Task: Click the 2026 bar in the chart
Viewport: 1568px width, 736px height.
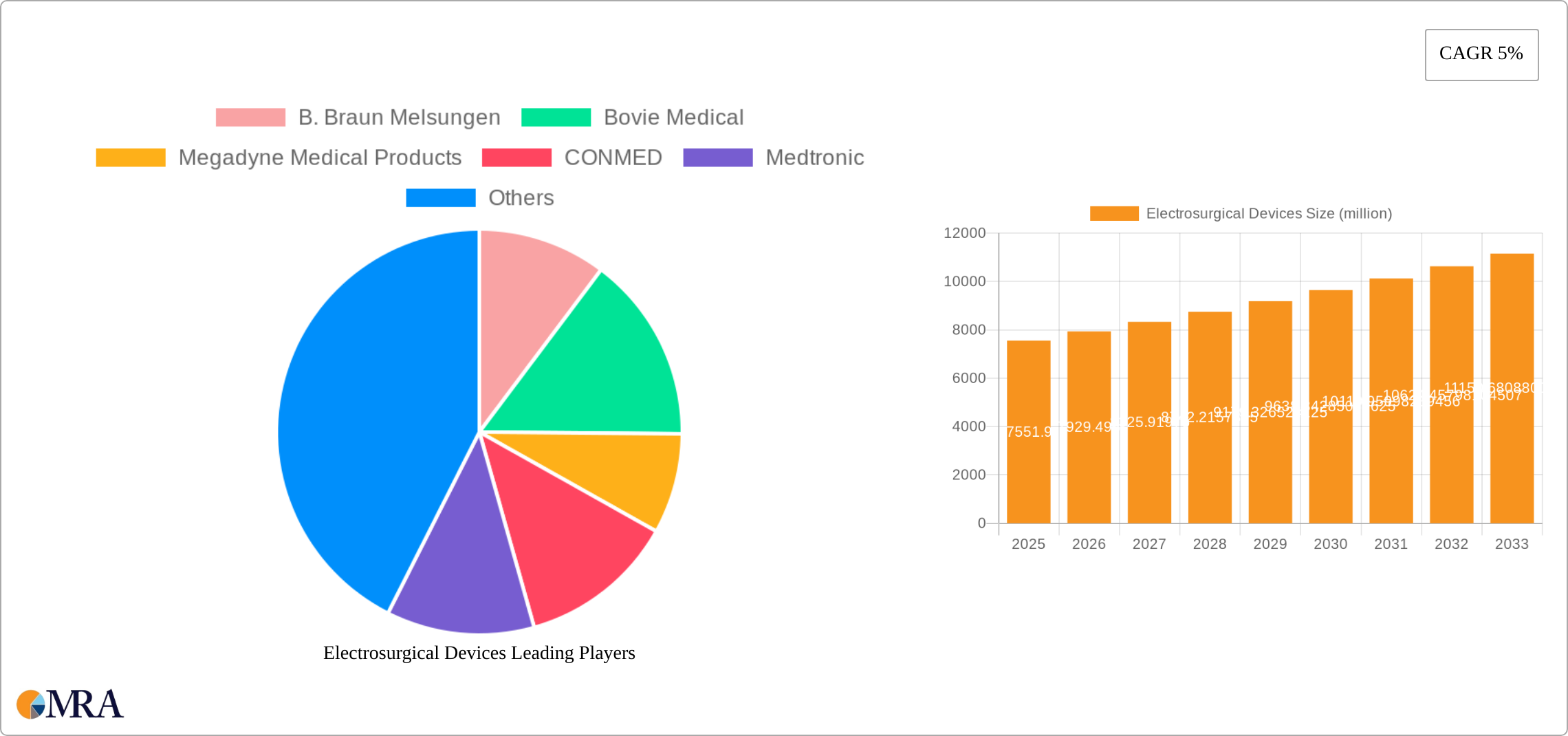Action: [1089, 427]
